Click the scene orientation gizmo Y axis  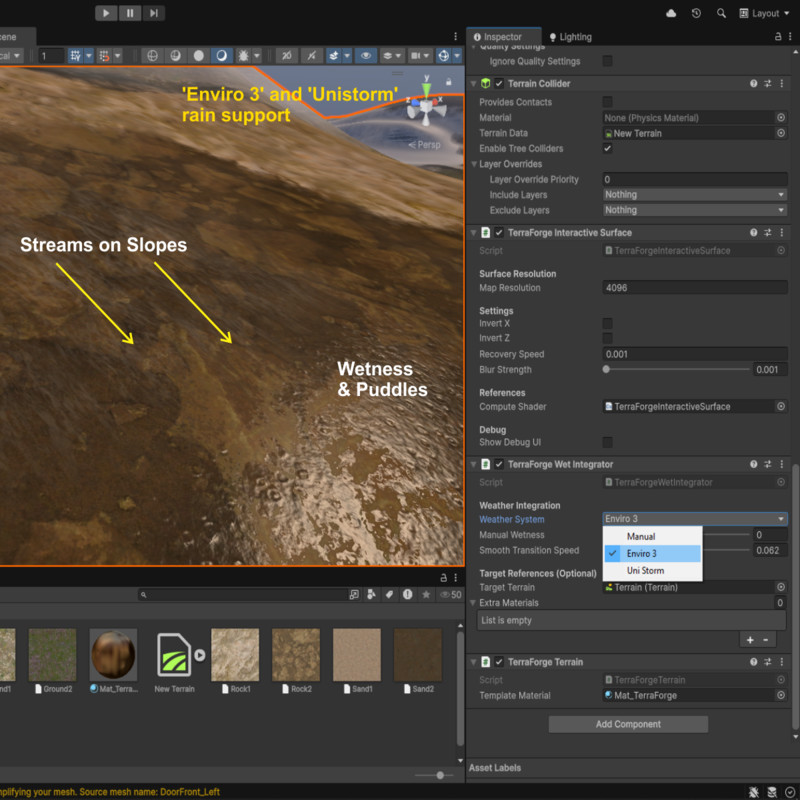(x=427, y=88)
